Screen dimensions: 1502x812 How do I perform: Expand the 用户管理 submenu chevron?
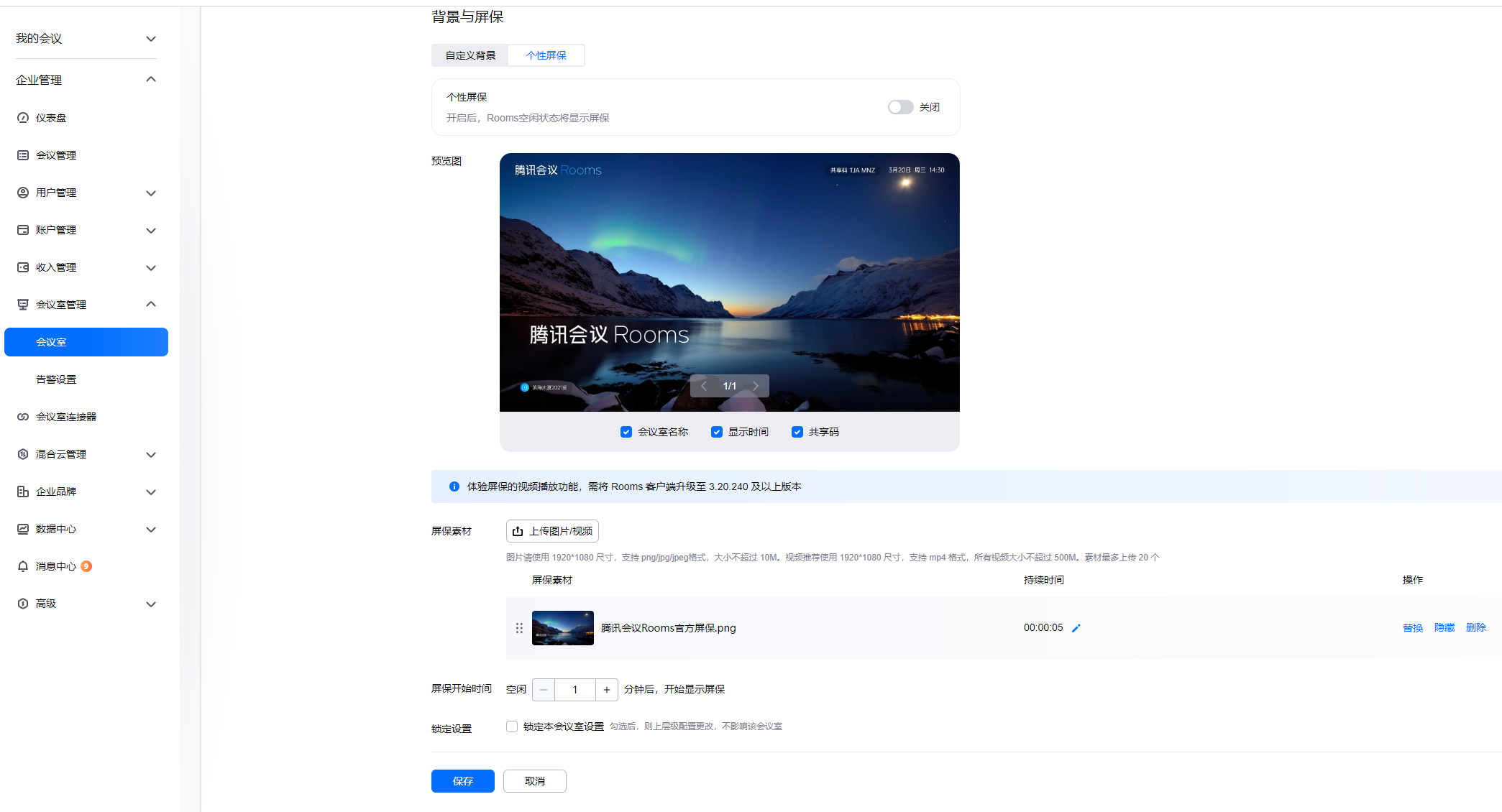(x=151, y=193)
